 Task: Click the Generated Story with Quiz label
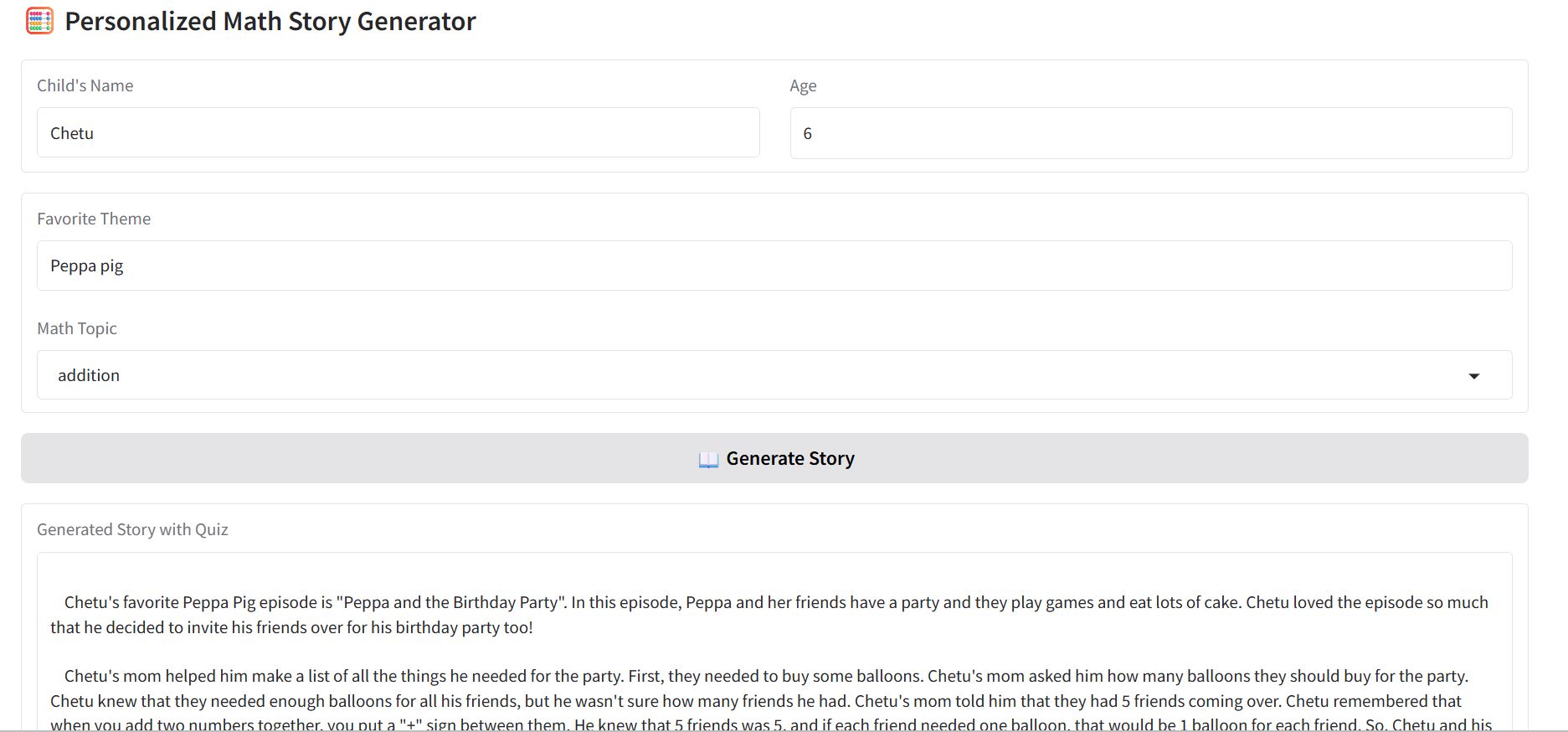tap(132, 529)
